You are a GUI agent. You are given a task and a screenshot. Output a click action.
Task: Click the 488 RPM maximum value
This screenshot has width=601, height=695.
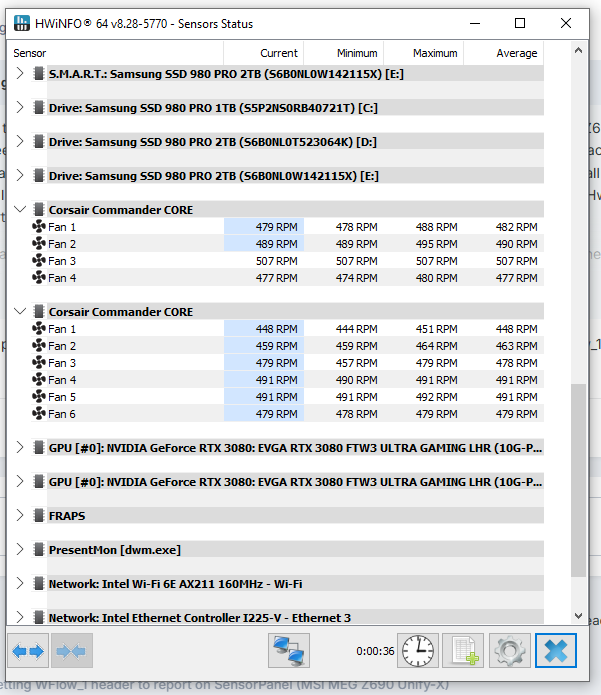point(437,227)
